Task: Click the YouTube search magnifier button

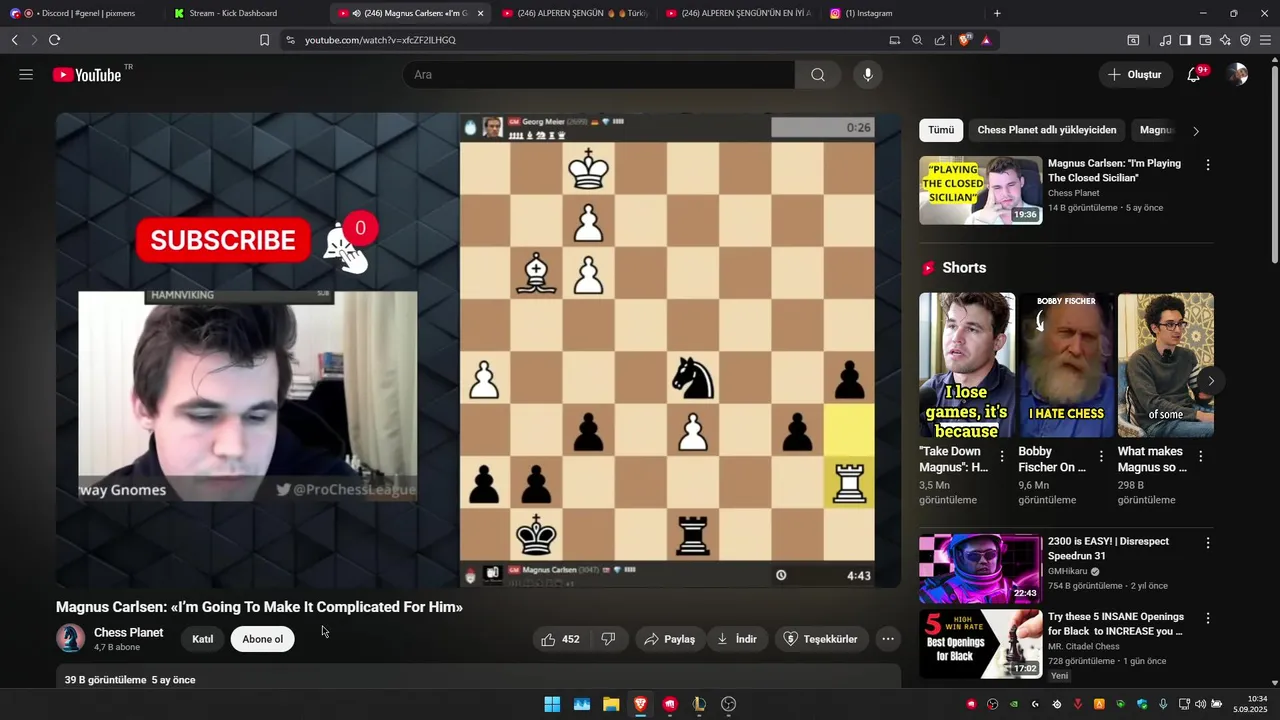Action: click(x=818, y=75)
